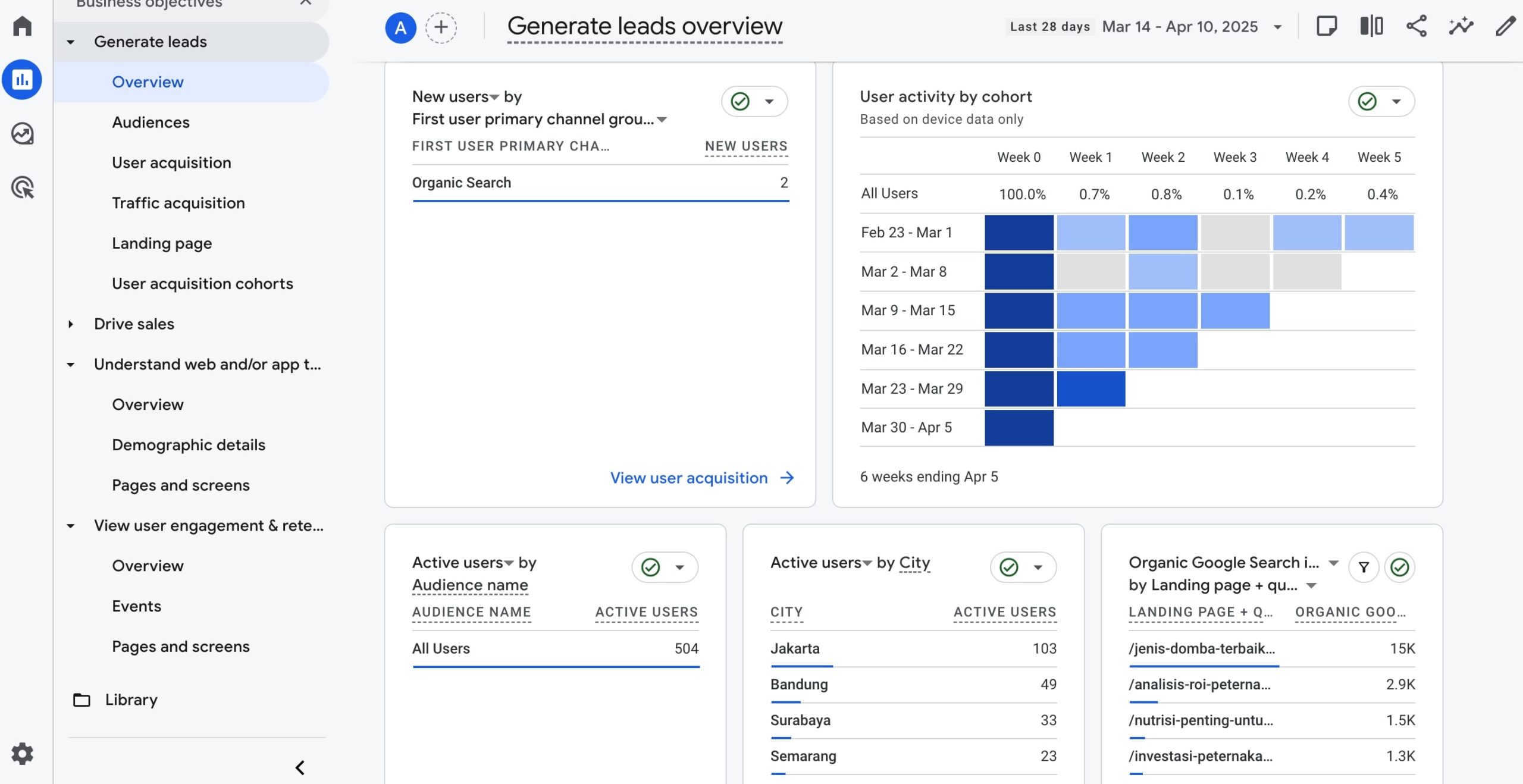Toggle checkmark on Active users by City card
This screenshot has width=1523, height=784.
click(1009, 567)
